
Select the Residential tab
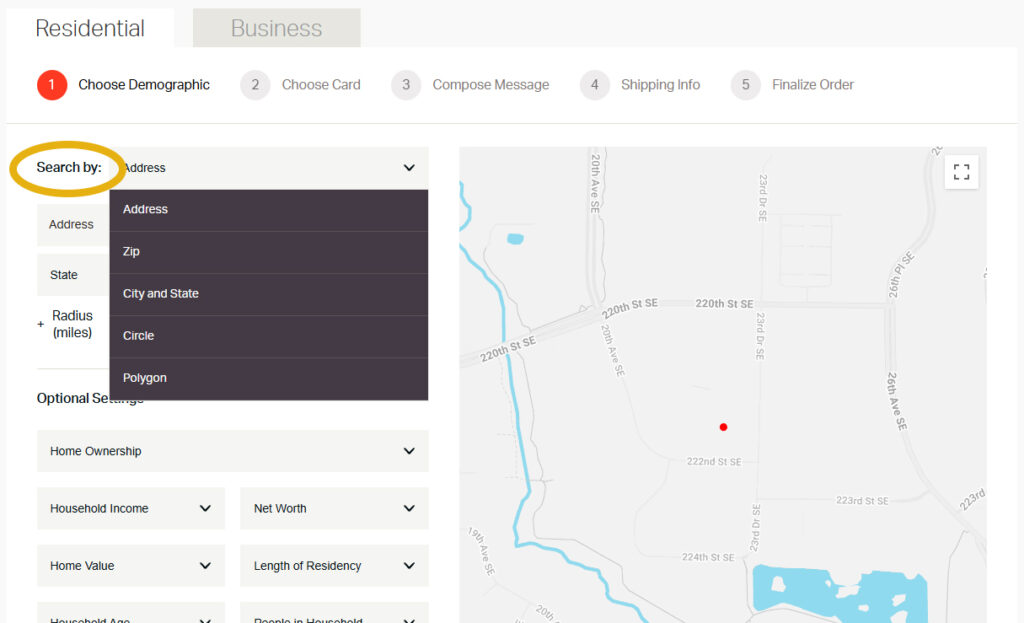pyautogui.click(x=90, y=28)
